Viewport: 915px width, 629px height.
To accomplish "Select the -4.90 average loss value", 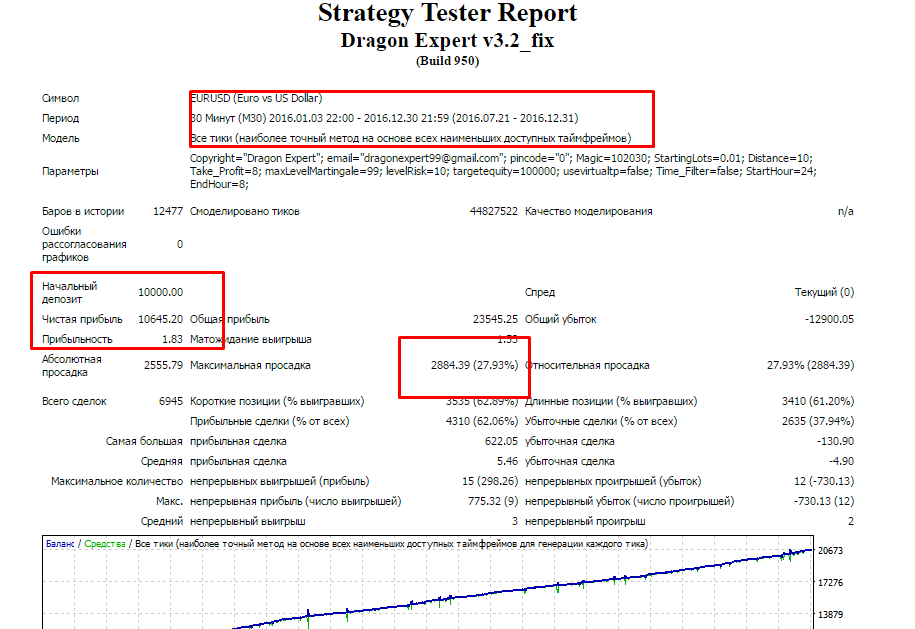I will tap(841, 462).
